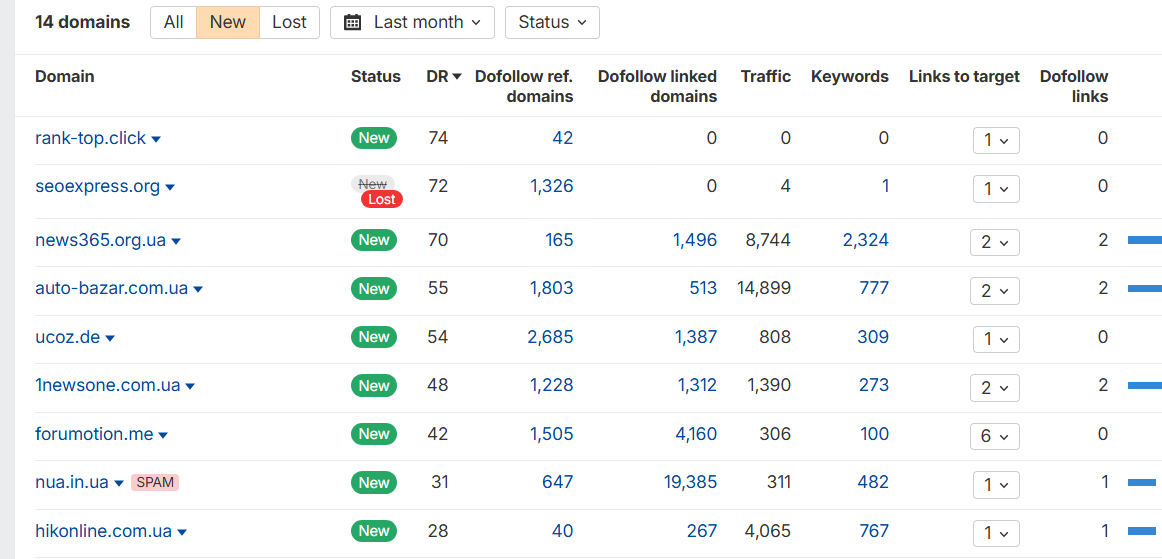Sort by Traffic column header
This screenshot has width=1162, height=559.
[766, 76]
